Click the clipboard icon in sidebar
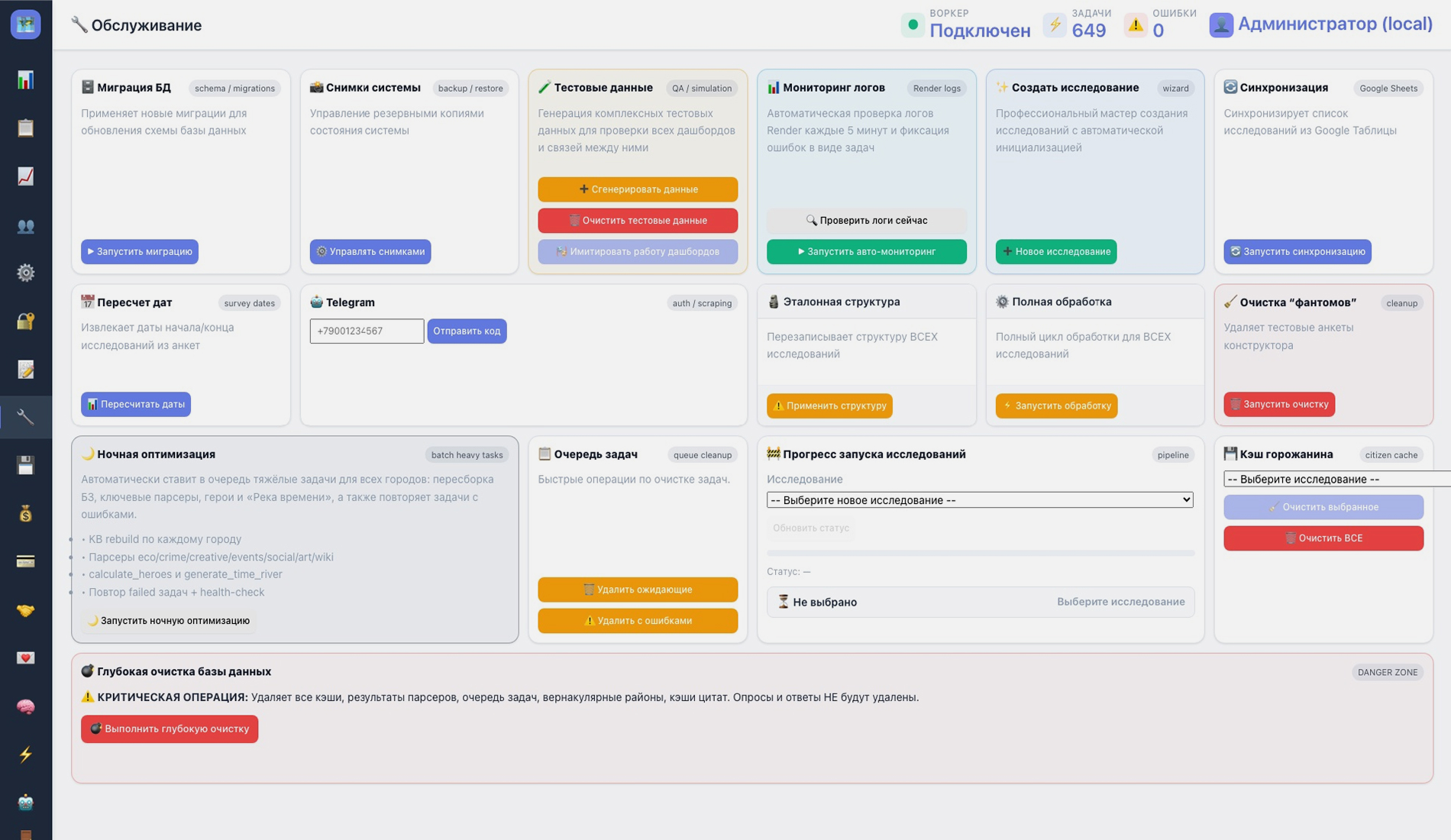 click(25, 128)
